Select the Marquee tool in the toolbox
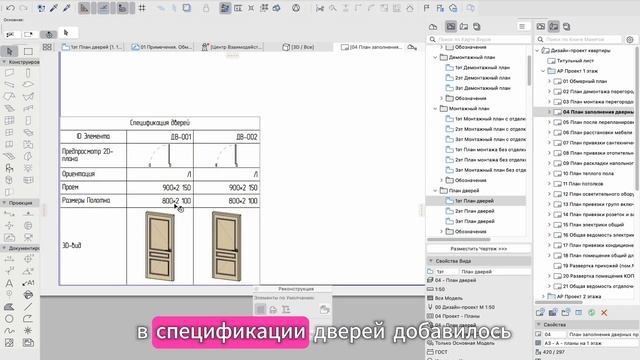 [x=28, y=51]
